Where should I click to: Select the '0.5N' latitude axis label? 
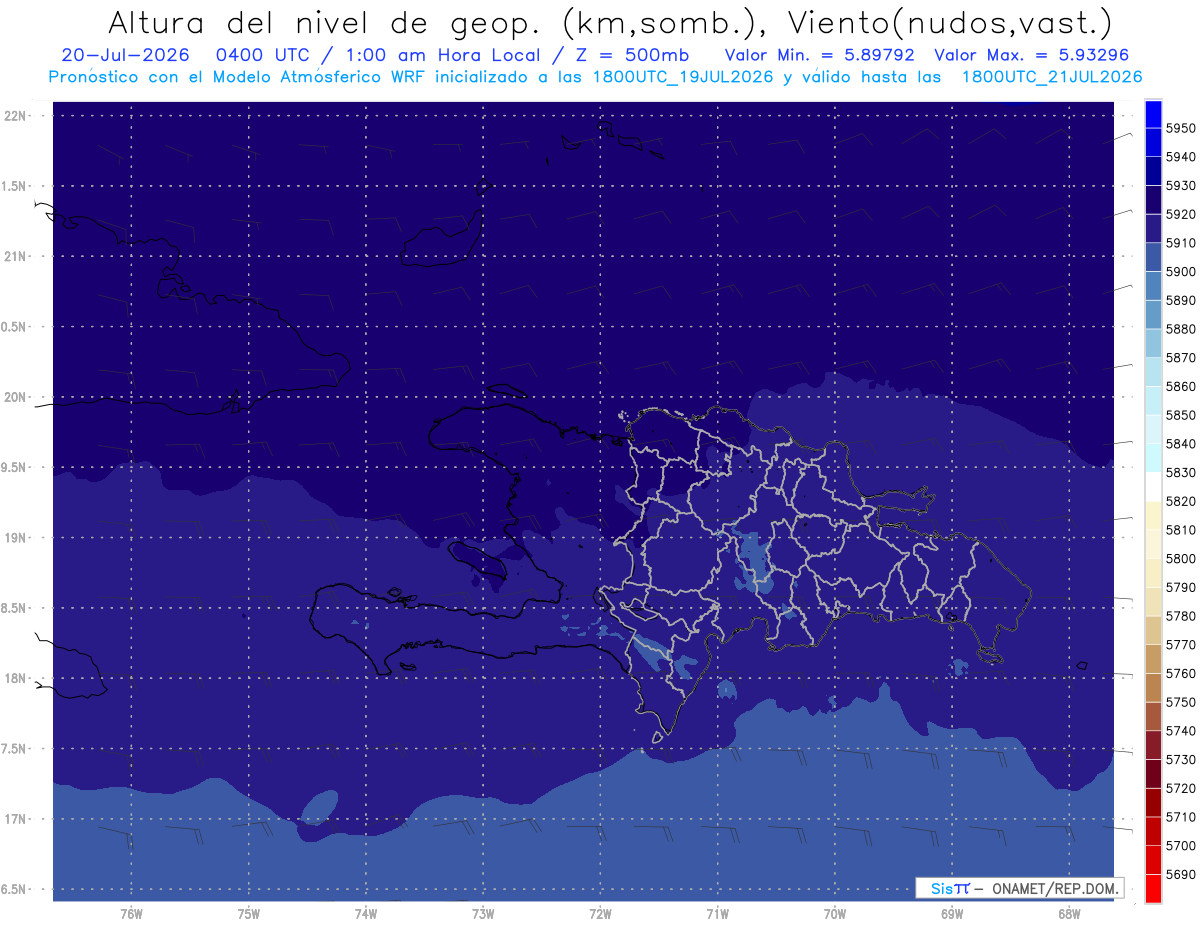[x=14, y=327]
